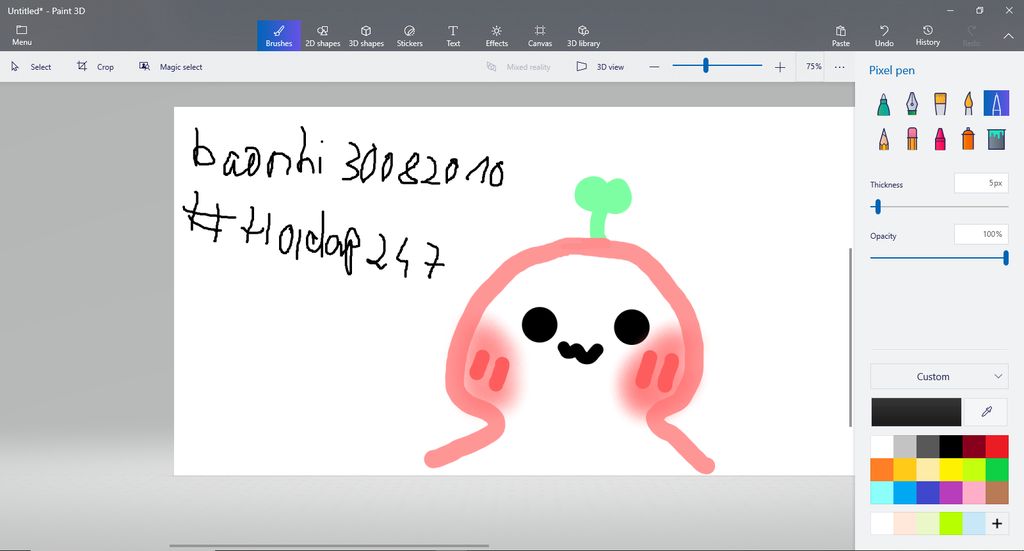Choose the green color swatch

(x=997, y=470)
